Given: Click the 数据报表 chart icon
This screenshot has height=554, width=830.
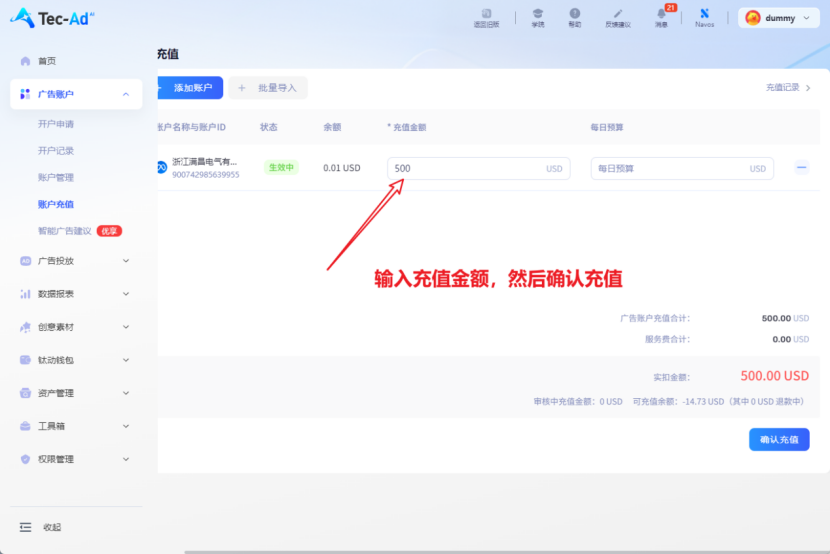Looking at the screenshot, I should pos(25,294).
